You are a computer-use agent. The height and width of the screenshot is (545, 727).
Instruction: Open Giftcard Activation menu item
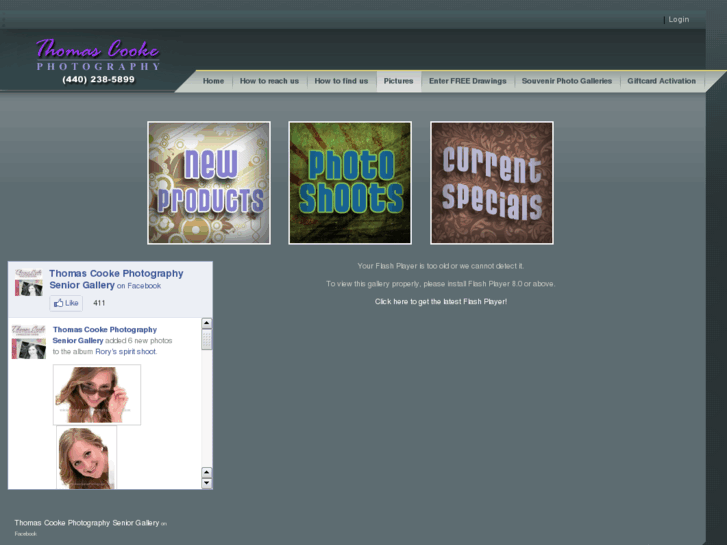point(662,81)
